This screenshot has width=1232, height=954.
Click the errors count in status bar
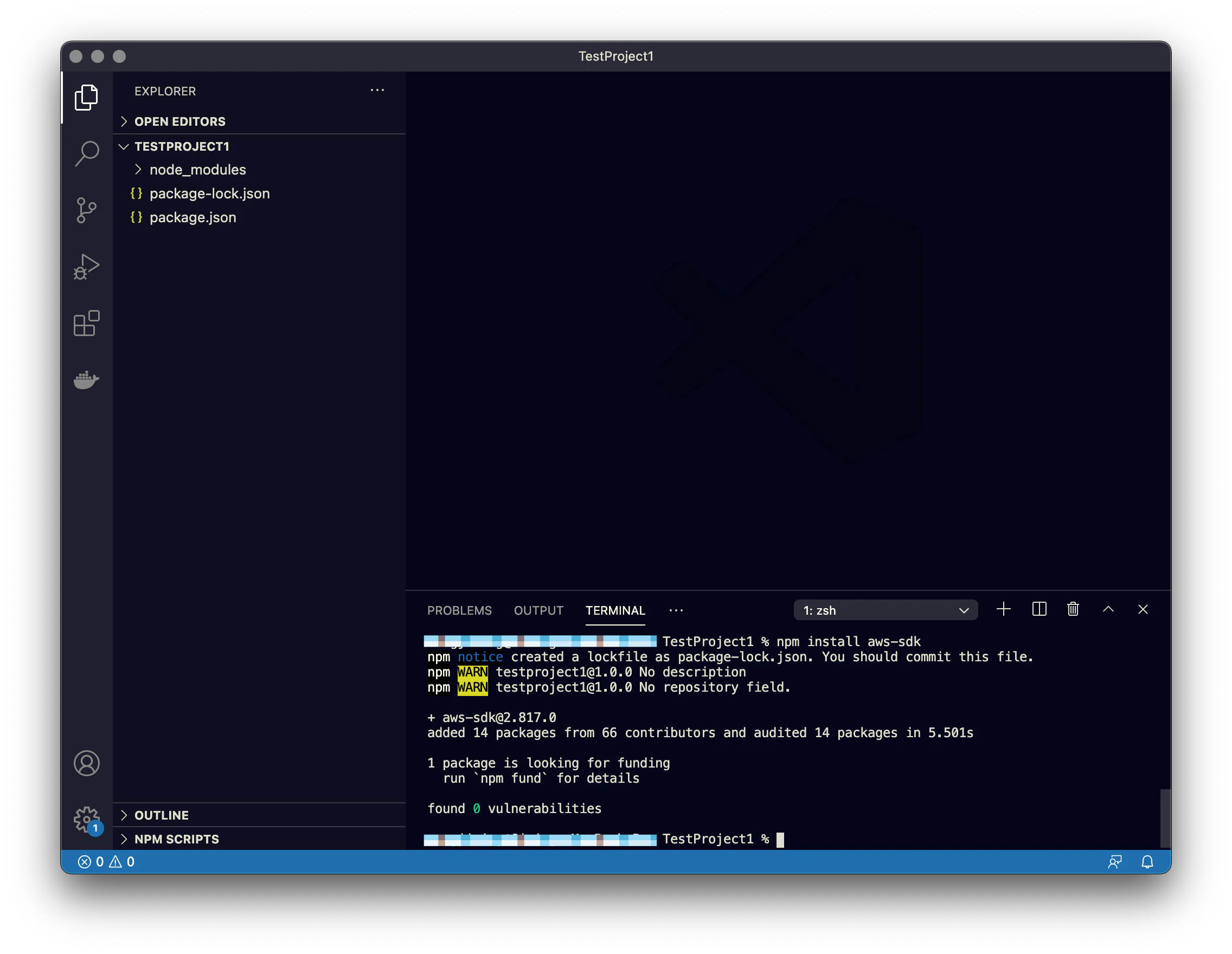91,862
